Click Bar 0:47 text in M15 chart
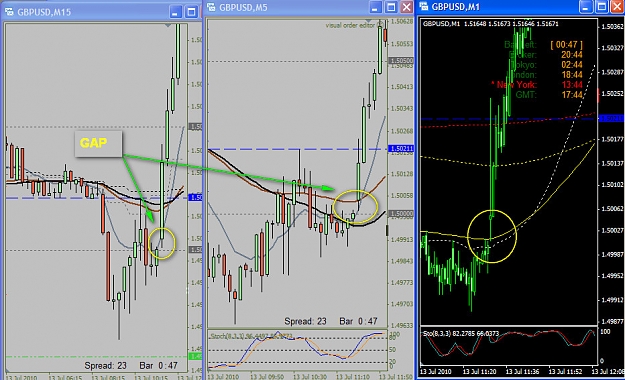Screen dimensions: 625x380 click(x=158, y=365)
